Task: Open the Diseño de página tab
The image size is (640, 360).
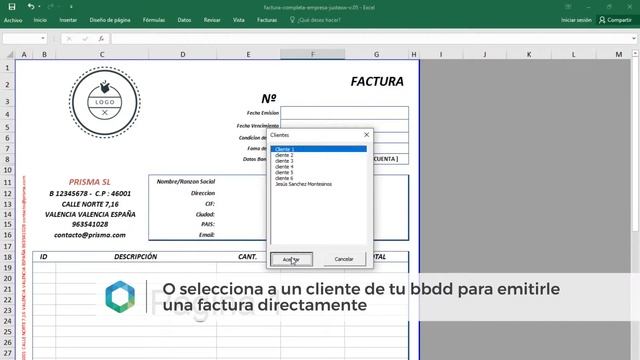Action: [110, 20]
